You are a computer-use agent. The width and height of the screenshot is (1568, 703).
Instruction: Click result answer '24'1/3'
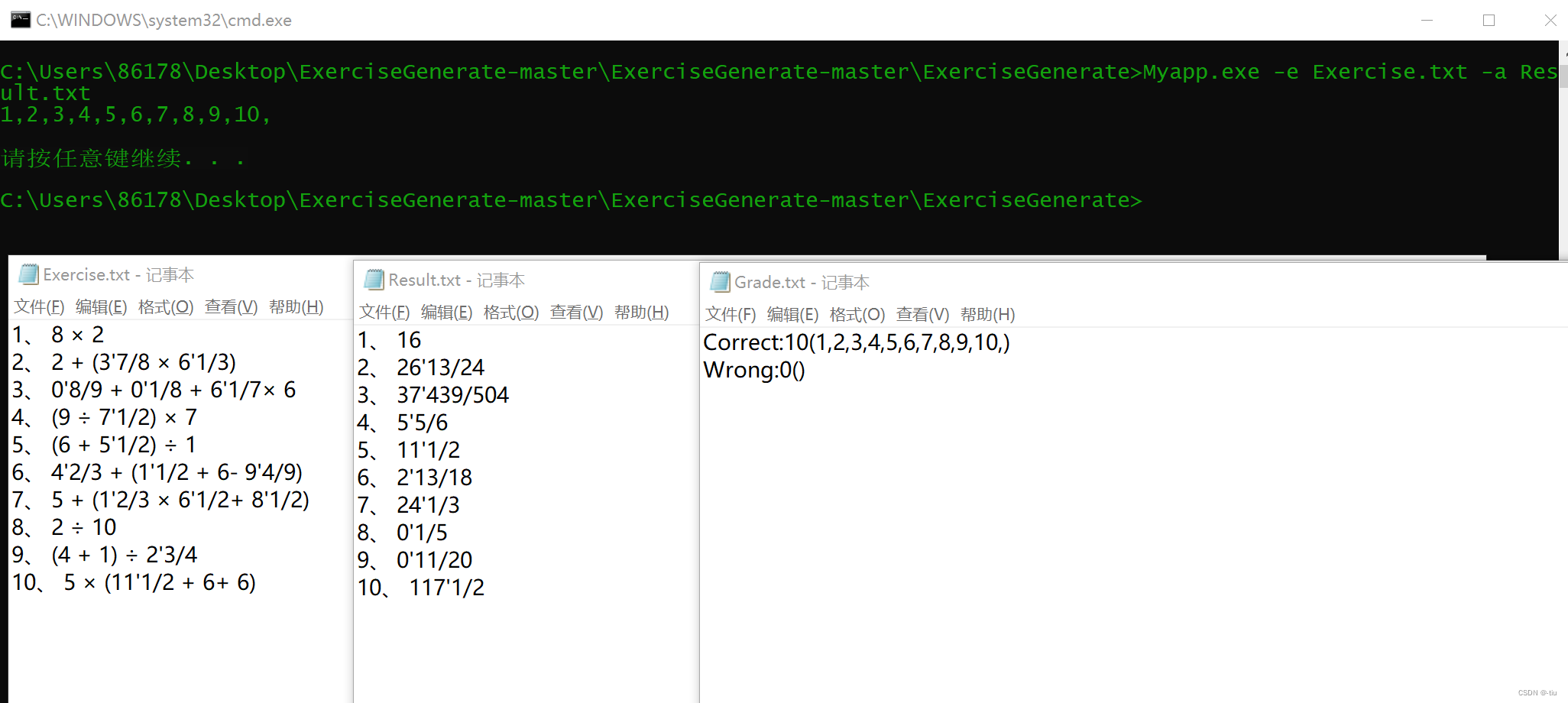point(429,505)
